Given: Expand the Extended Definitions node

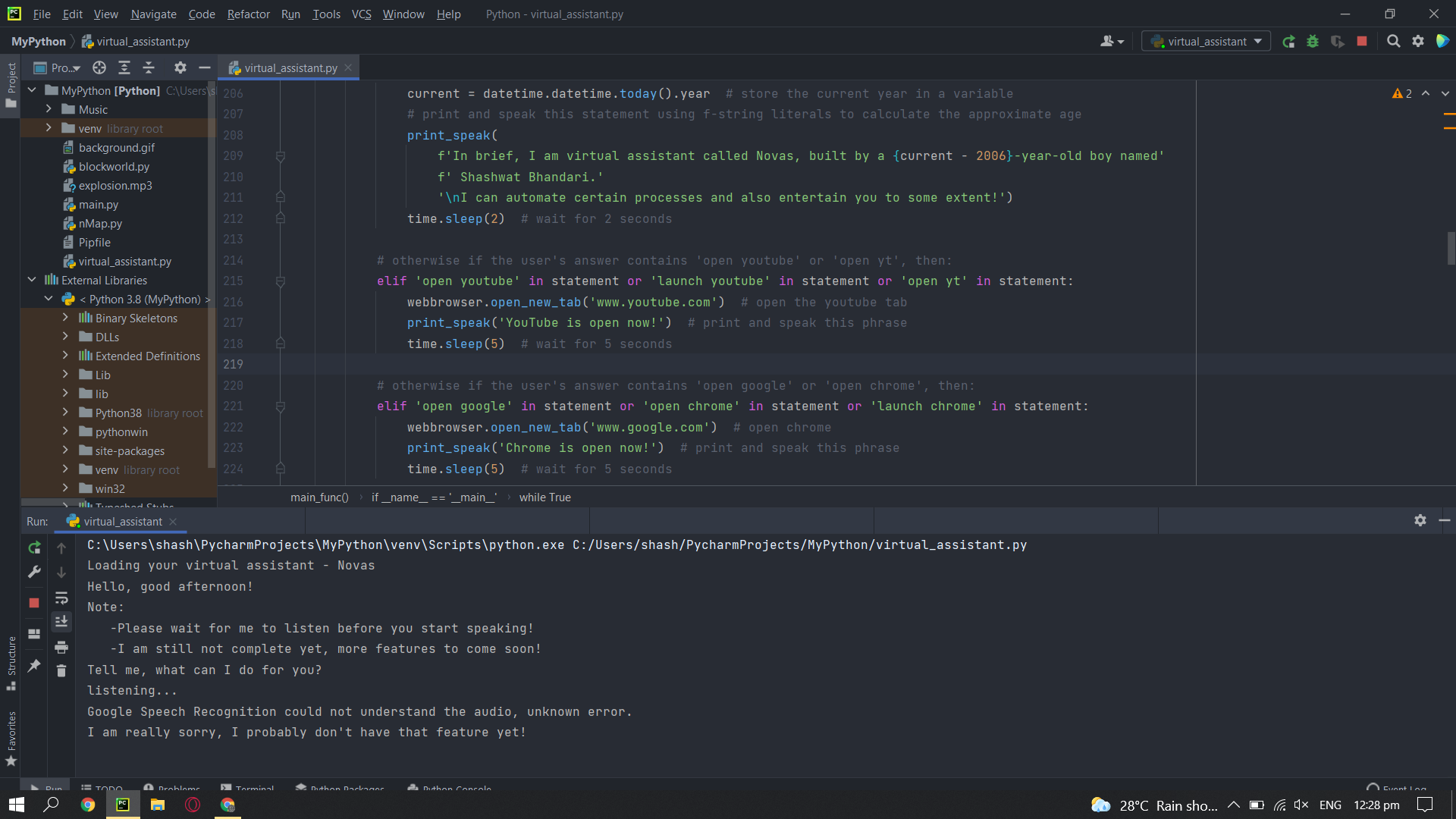Looking at the screenshot, I should (65, 356).
